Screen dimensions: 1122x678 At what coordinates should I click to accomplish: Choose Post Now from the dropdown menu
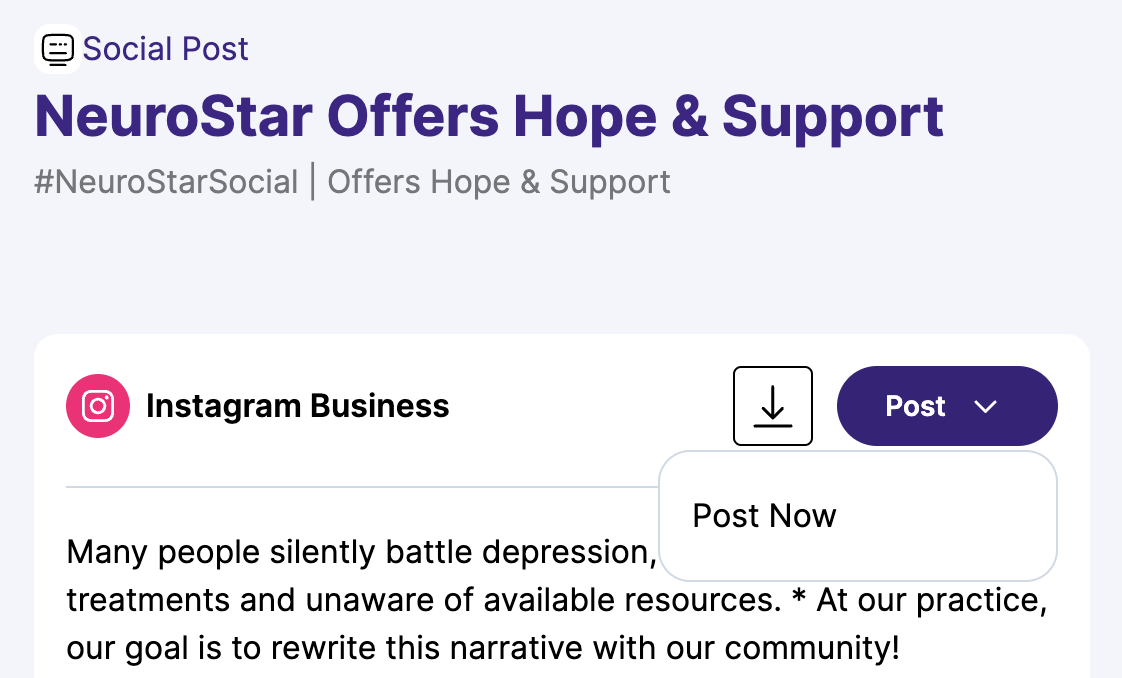pos(764,516)
